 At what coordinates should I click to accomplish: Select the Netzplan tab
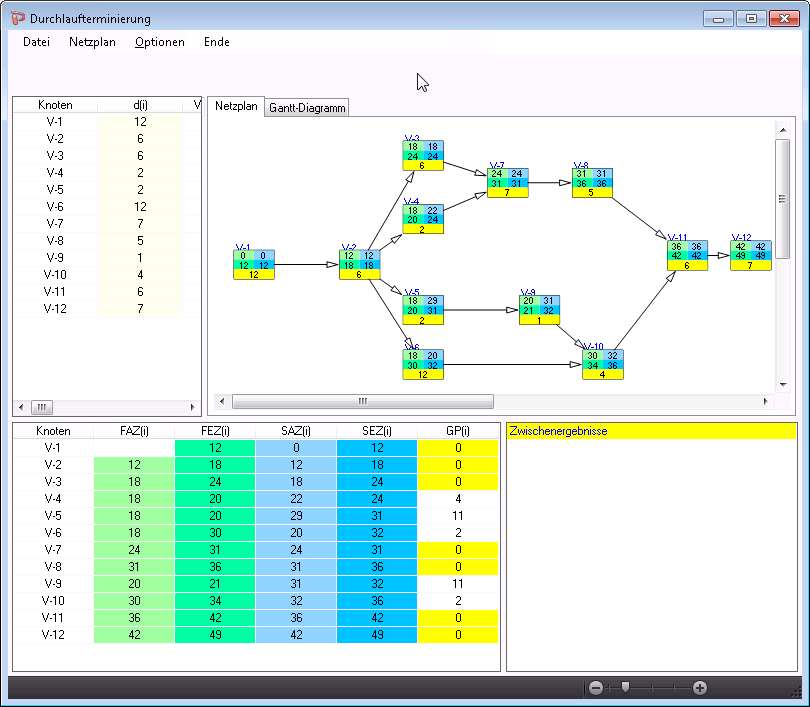tap(236, 106)
